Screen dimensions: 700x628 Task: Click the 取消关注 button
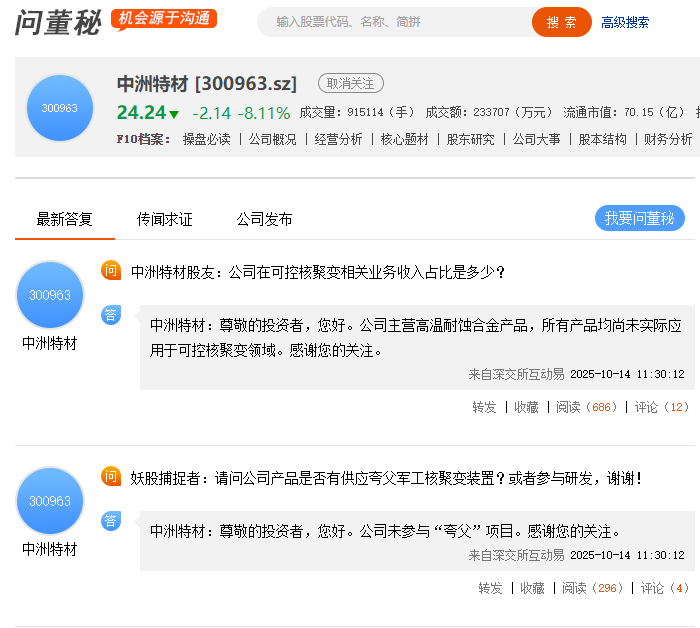pos(350,83)
